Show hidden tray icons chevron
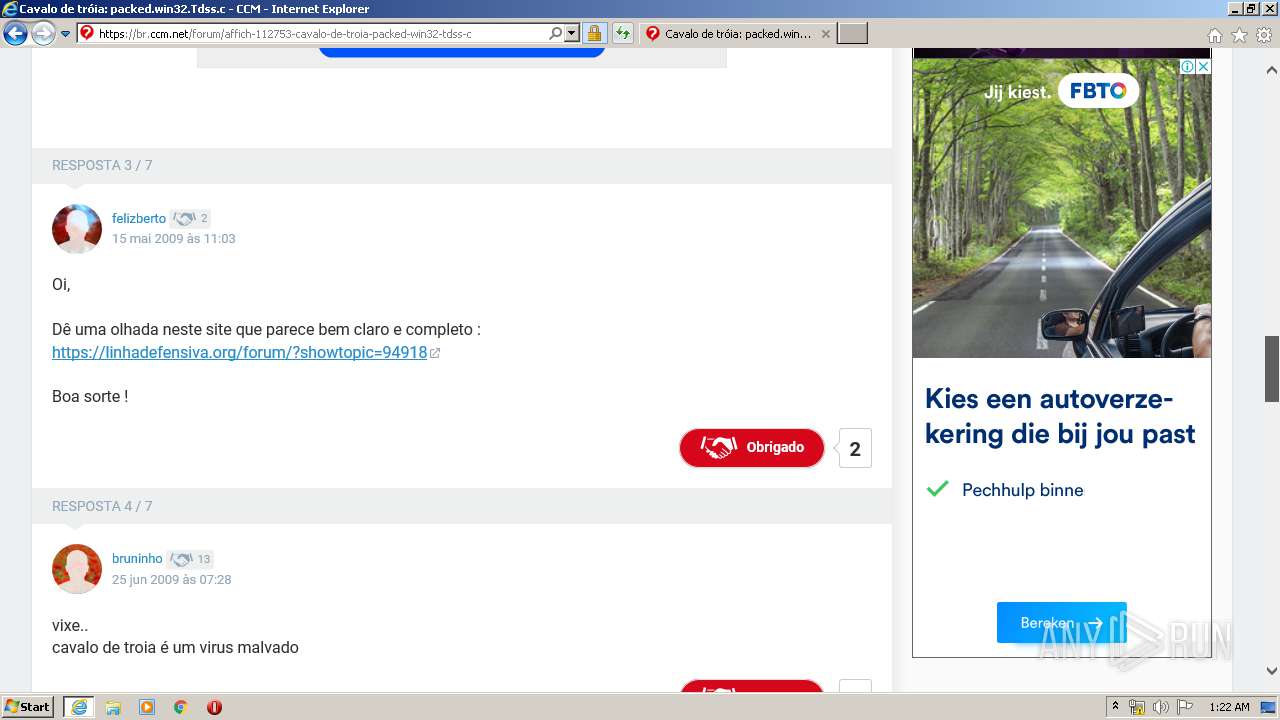 1115,707
